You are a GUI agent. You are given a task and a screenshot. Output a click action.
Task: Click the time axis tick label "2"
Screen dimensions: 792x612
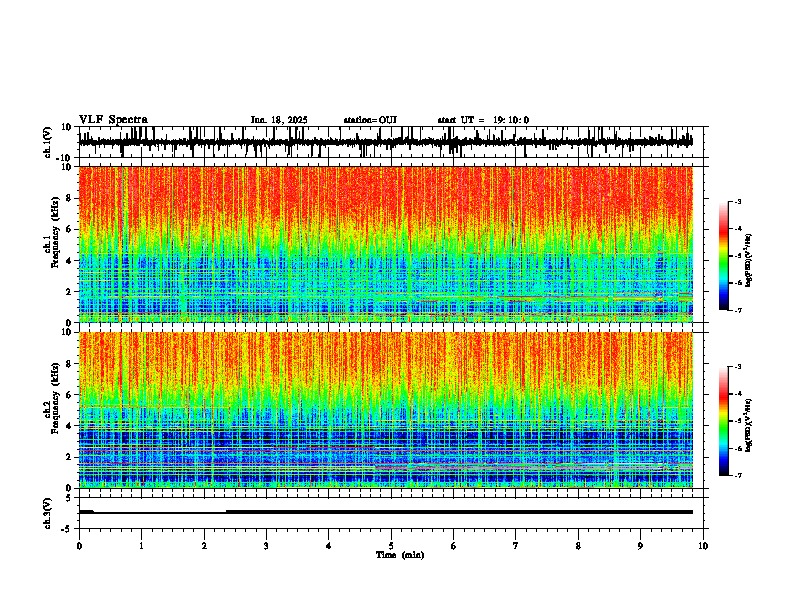point(204,546)
